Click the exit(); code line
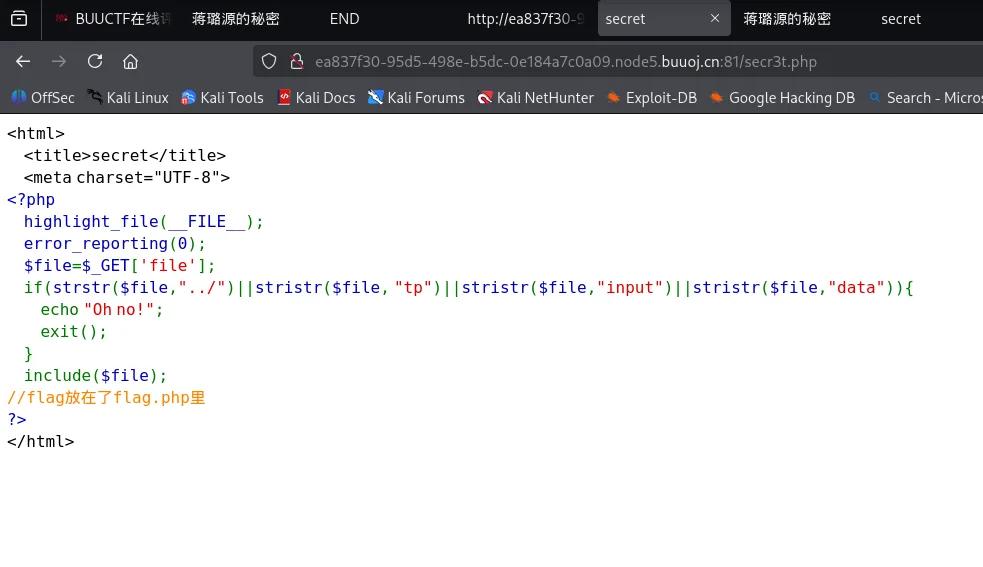 [x=73, y=331]
